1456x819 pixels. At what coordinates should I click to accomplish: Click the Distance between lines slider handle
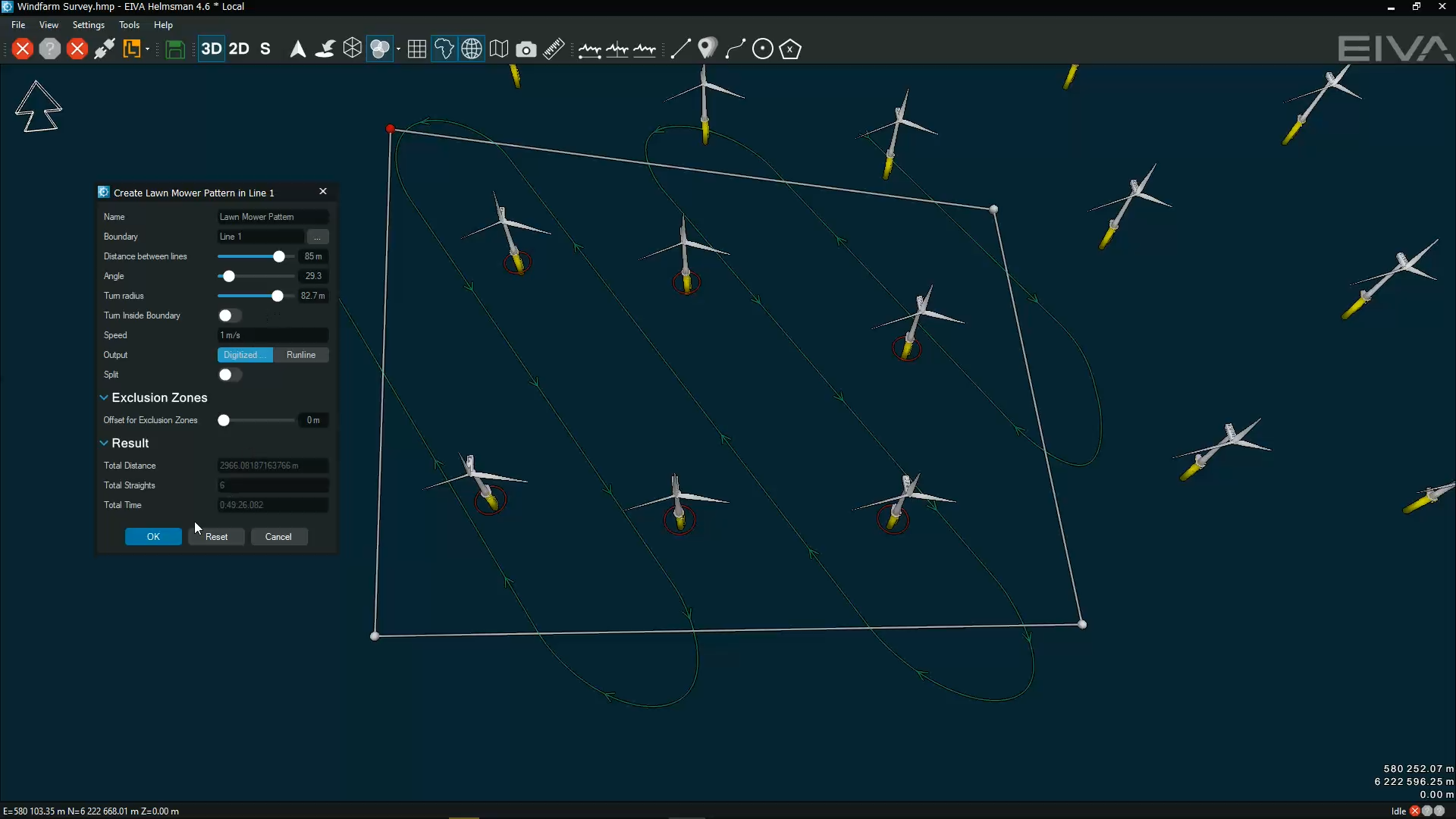coord(279,256)
